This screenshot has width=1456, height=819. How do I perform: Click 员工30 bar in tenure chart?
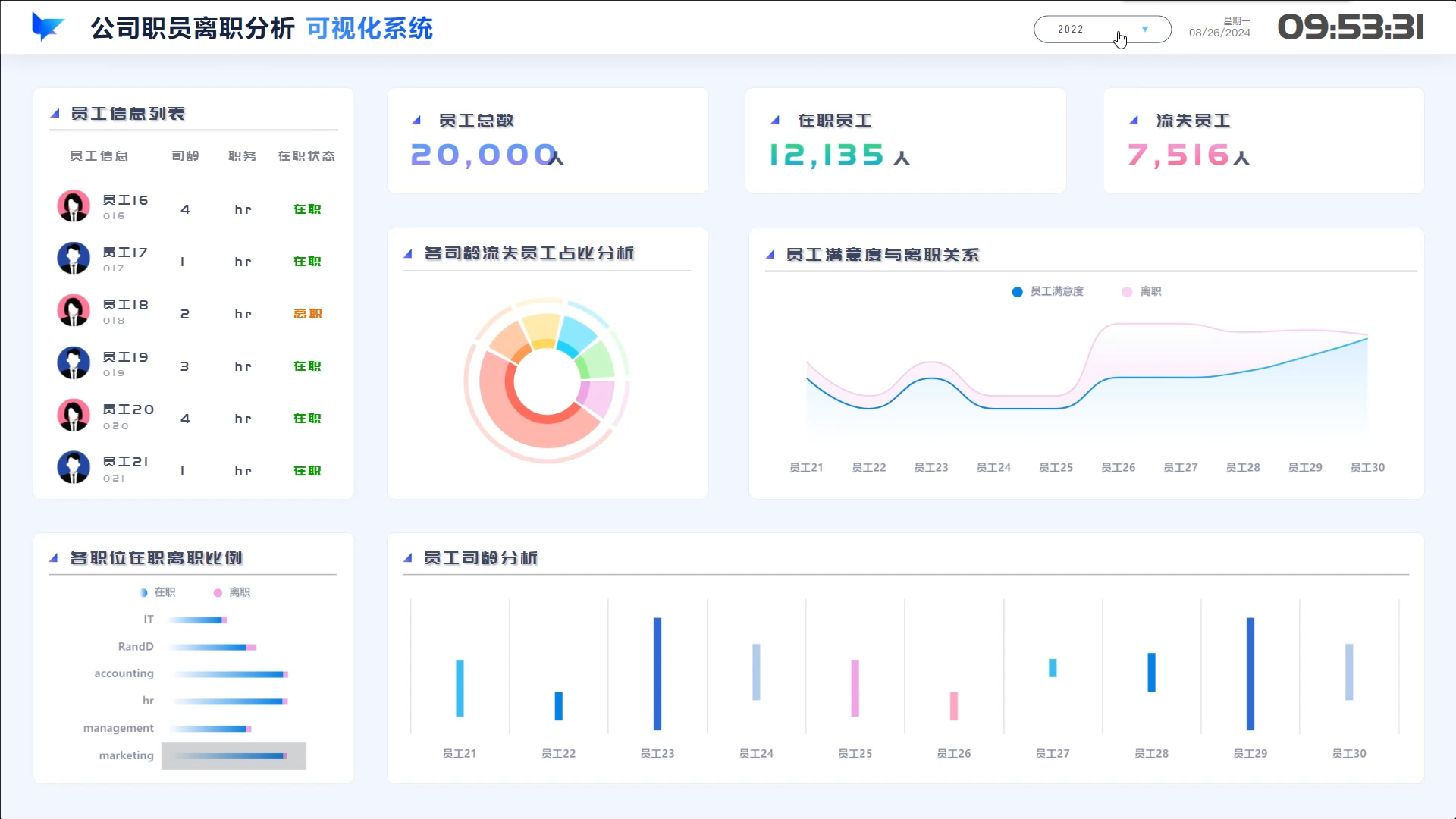click(x=1349, y=672)
